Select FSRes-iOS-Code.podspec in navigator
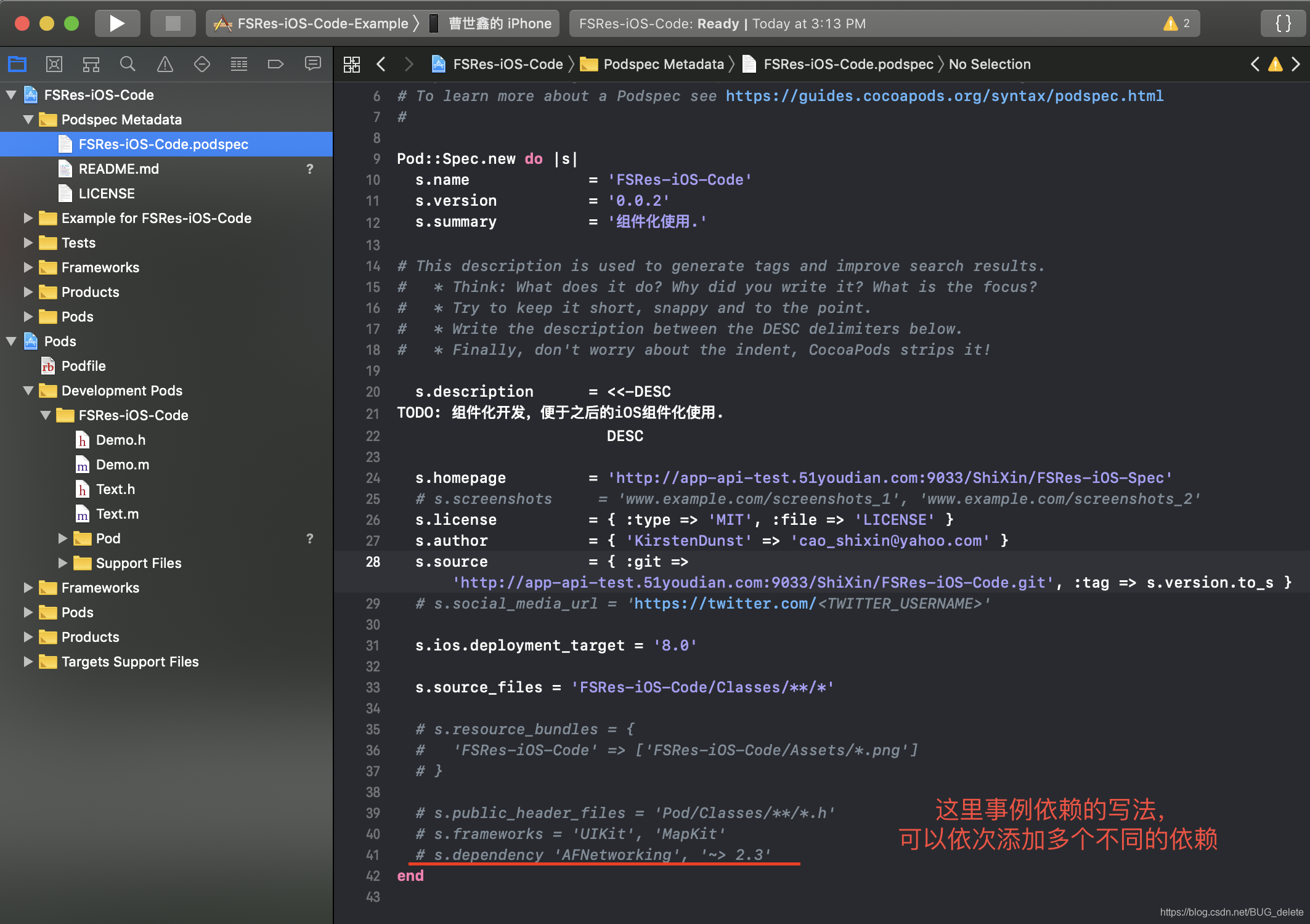The image size is (1310, 924). tap(166, 144)
